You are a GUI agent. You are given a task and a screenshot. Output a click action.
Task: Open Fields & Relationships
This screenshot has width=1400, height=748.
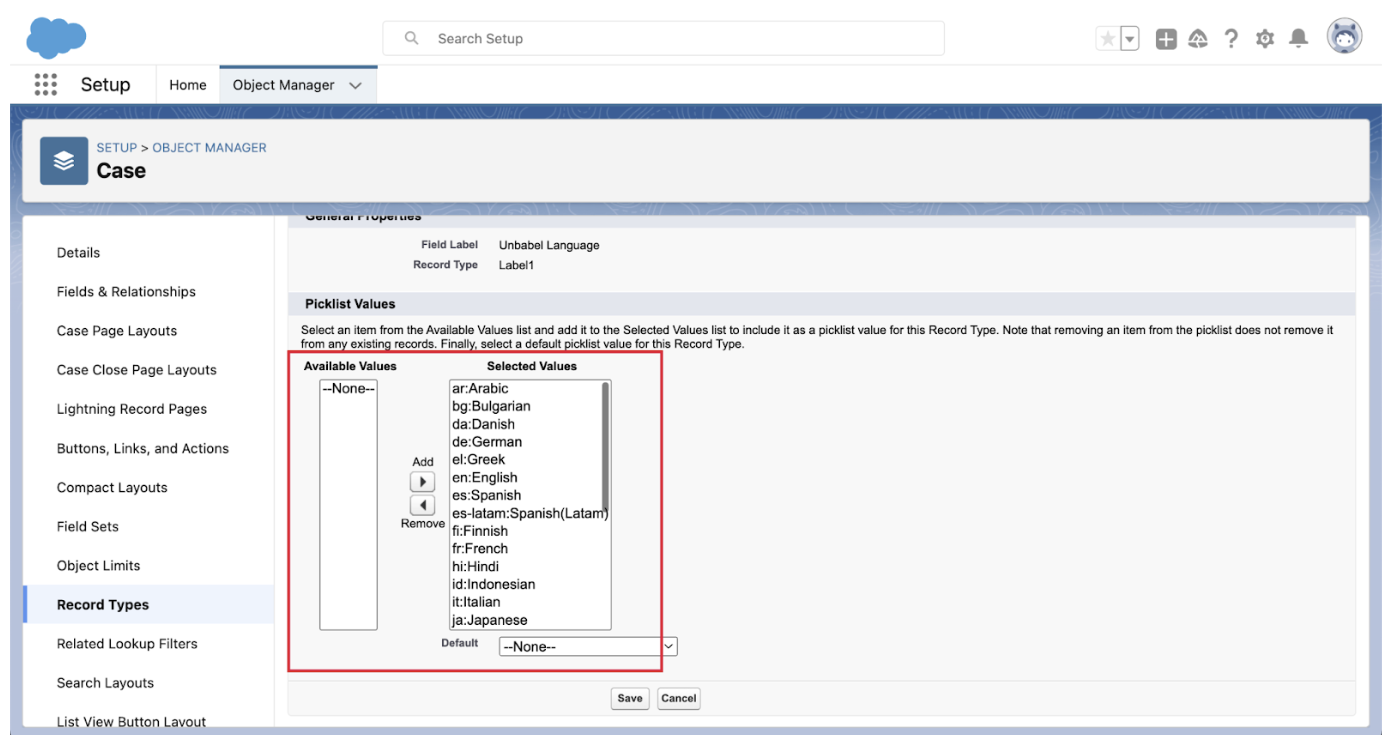click(127, 292)
